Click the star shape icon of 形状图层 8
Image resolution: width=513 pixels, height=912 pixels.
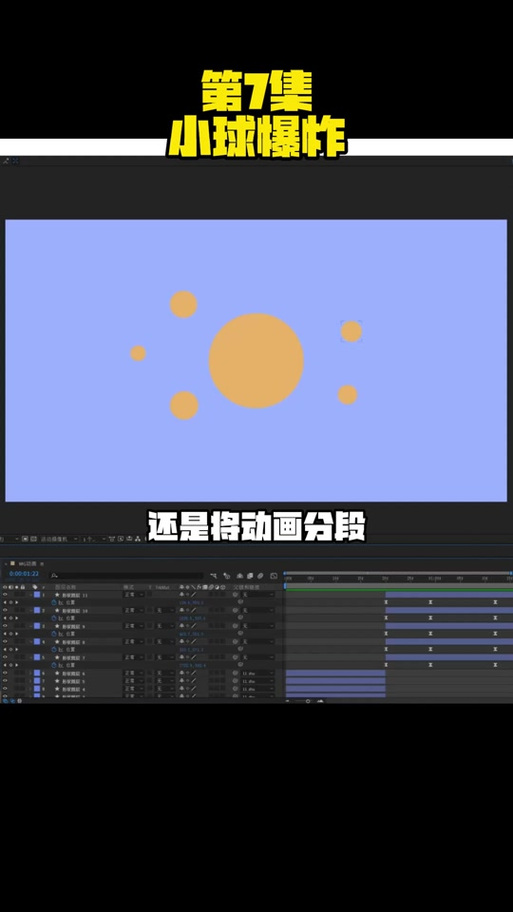(x=57, y=642)
